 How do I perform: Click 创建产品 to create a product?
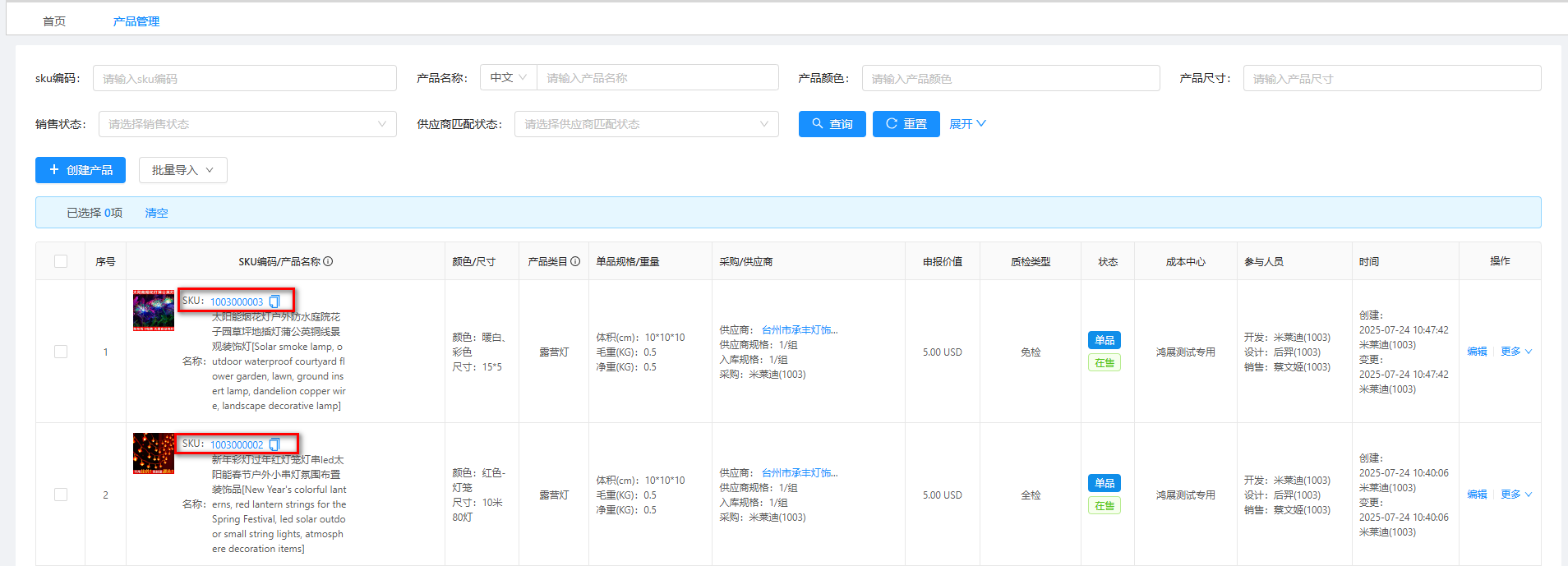[81, 170]
